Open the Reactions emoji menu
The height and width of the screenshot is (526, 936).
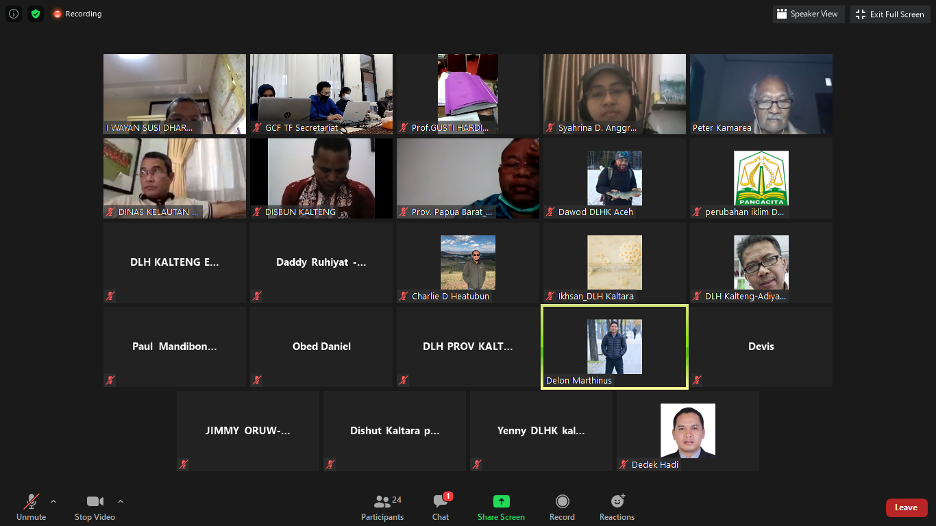click(617, 501)
